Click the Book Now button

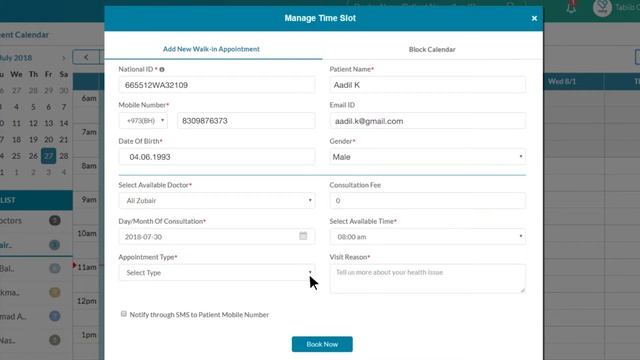point(322,344)
